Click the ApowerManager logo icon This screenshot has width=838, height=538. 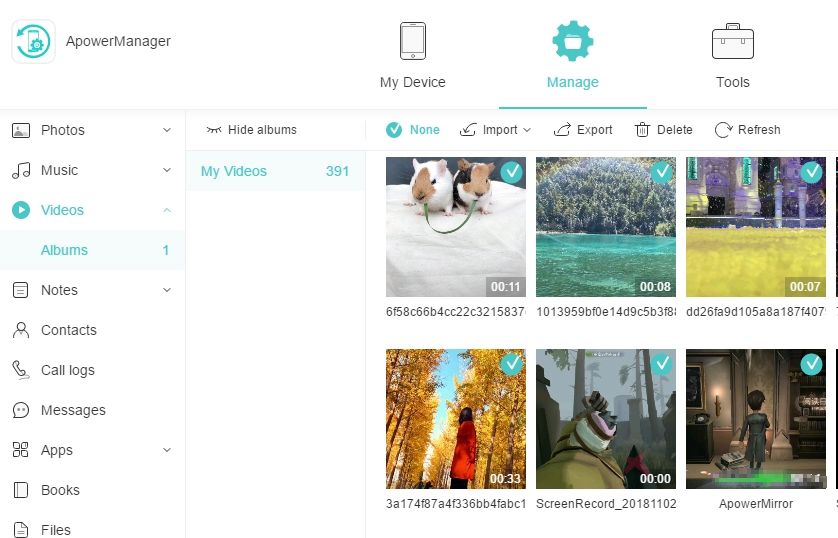click(33, 42)
